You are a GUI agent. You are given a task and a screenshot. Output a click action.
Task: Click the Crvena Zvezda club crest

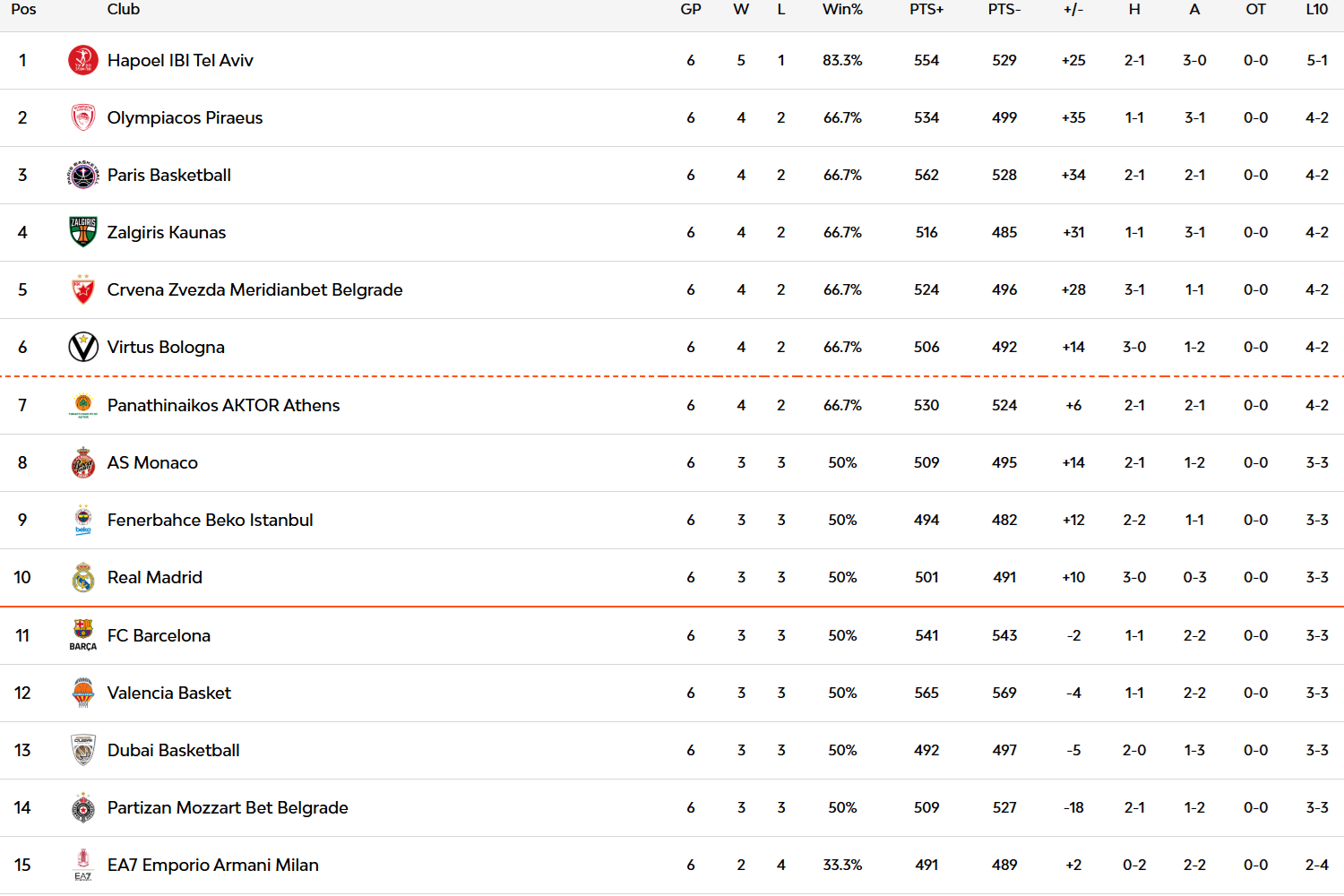pyautogui.click(x=83, y=289)
